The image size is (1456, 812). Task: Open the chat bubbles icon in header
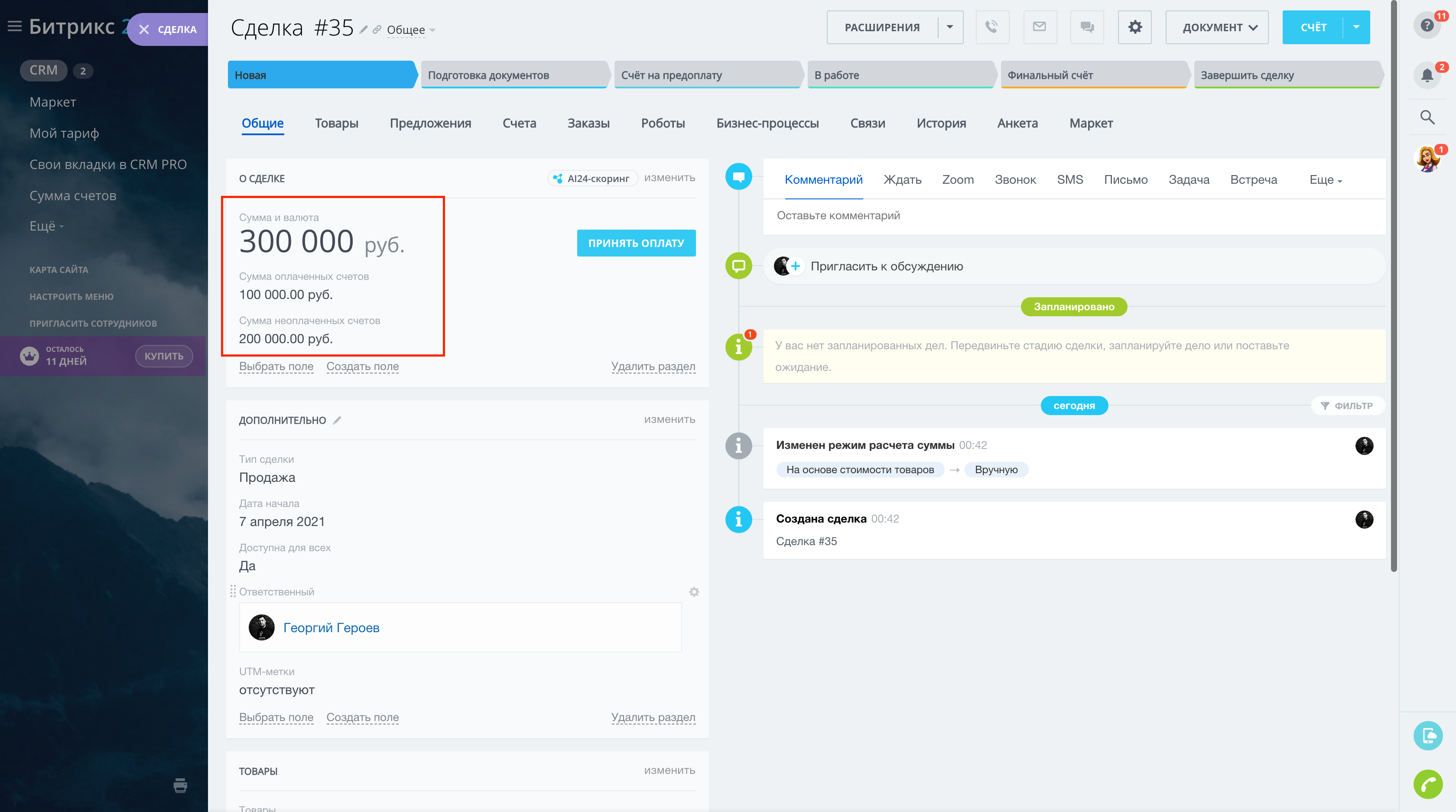tap(1086, 27)
